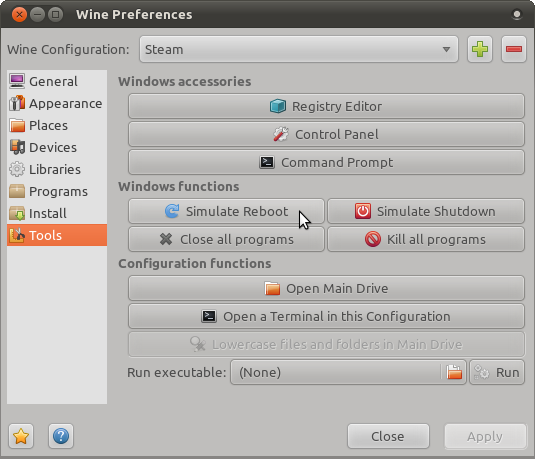This screenshot has width=535, height=459.
Task: Click the red minus remove configuration icon
Action: [514, 49]
